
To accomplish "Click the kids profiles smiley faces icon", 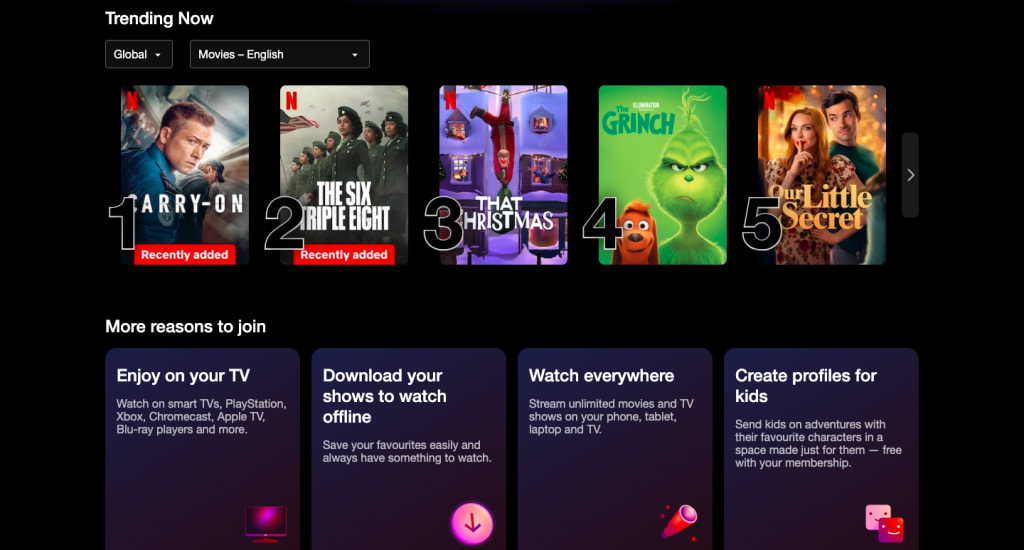I will [x=885, y=523].
